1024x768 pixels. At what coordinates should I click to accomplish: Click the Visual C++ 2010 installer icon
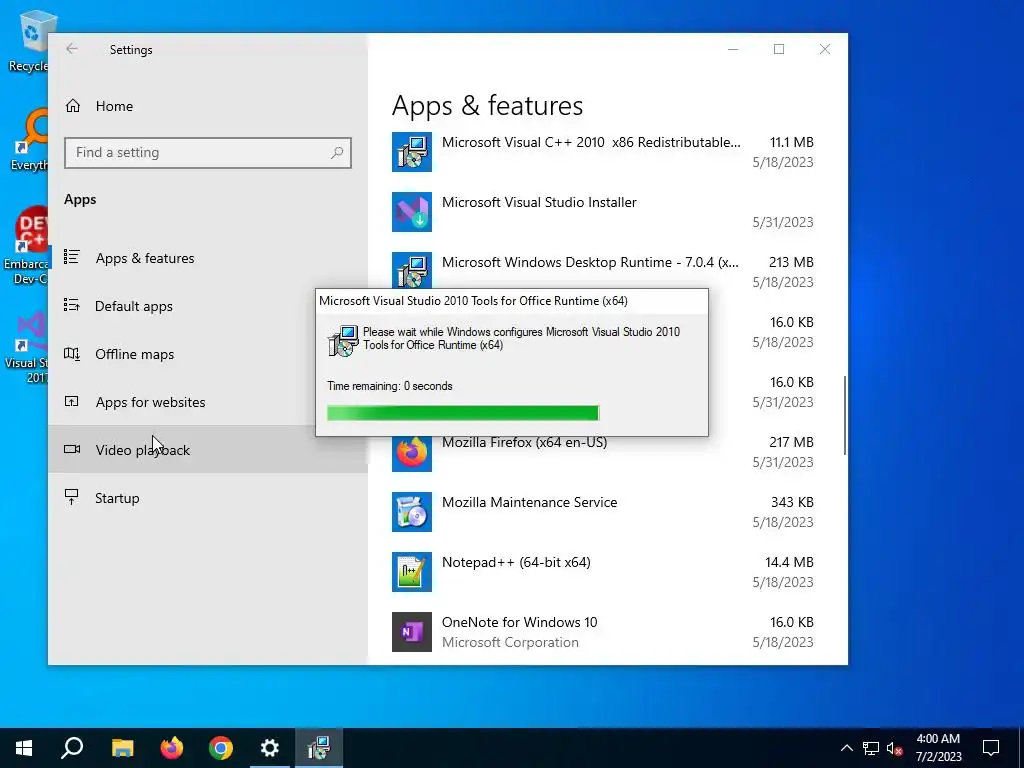412,152
